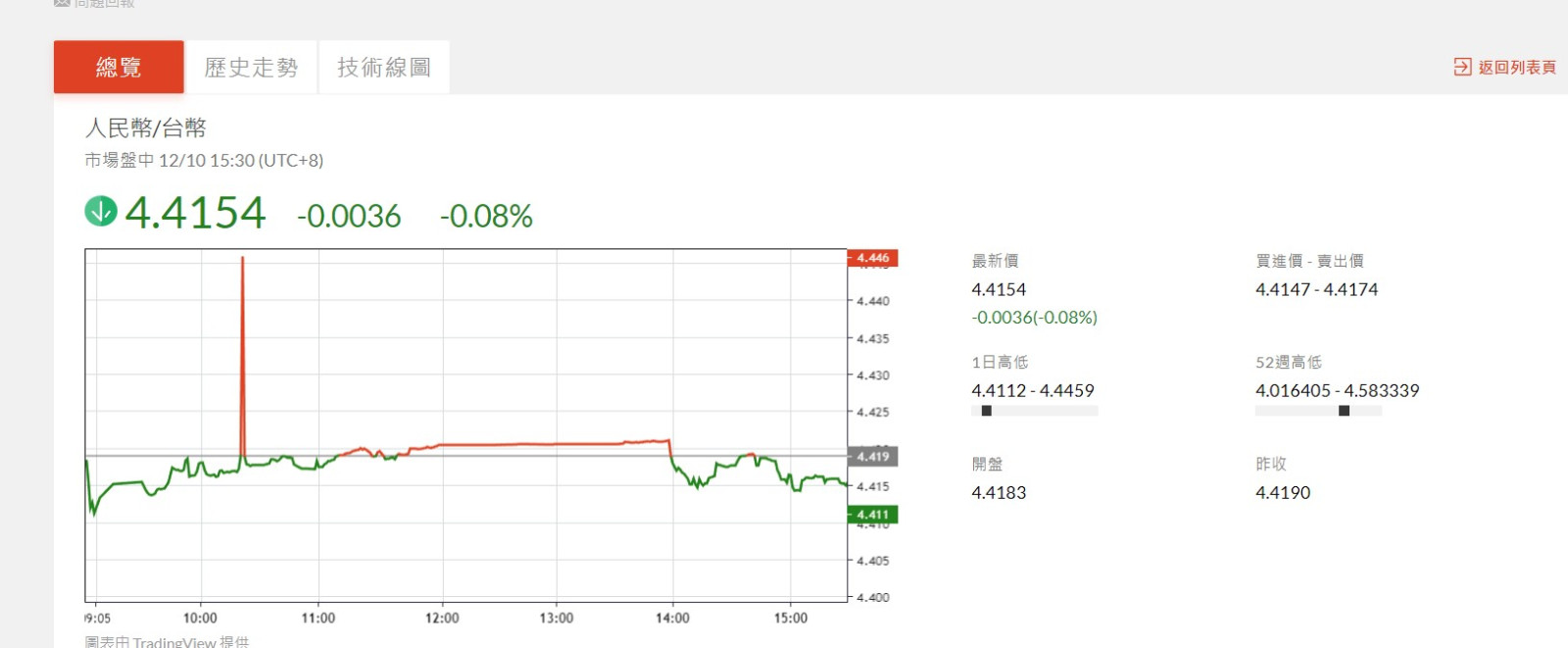
Task: Click the 1日高低 range bar marker
Action: [986, 411]
